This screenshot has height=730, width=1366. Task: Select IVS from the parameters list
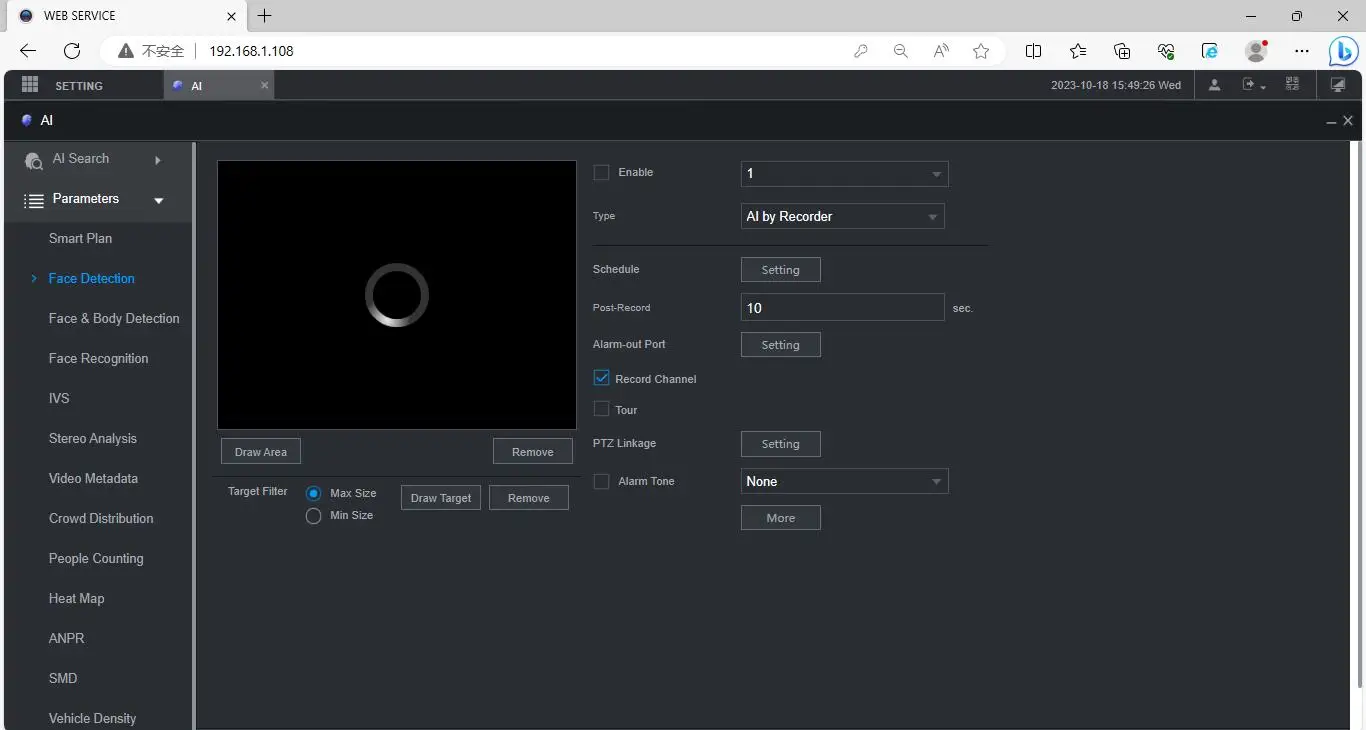pyautogui.click(x=59, y=398)
